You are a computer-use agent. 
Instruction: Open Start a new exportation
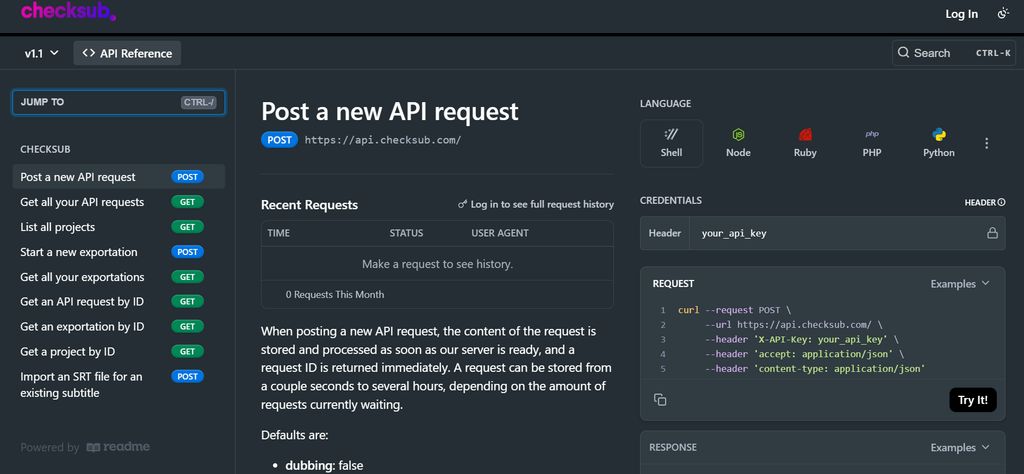[119, 252]
